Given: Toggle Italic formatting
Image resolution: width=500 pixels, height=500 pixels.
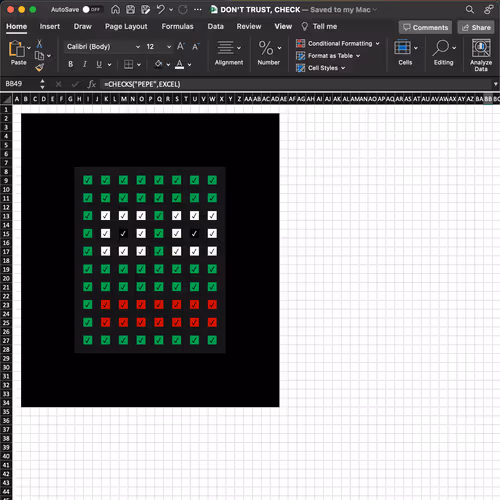Looking at the screenshot, I should 85,64.
